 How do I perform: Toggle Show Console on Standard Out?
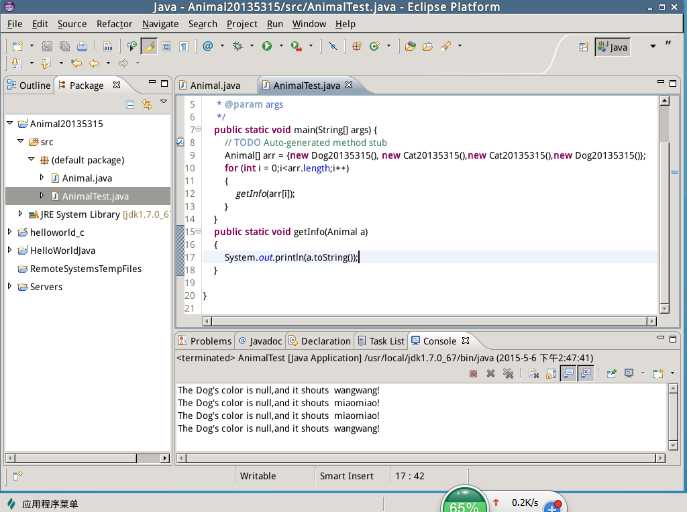point(569,374)
